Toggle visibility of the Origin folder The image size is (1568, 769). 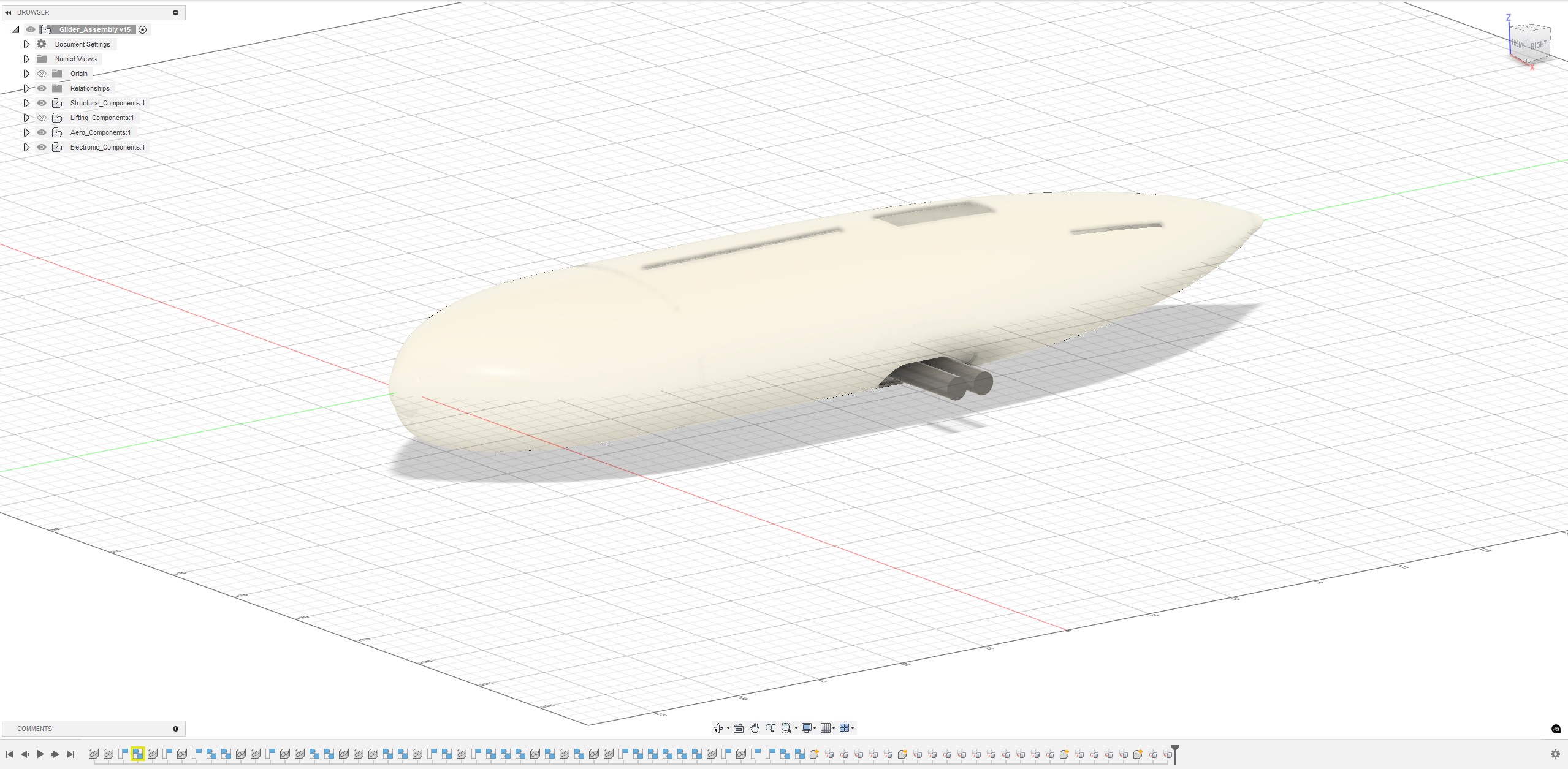(42, 74)
